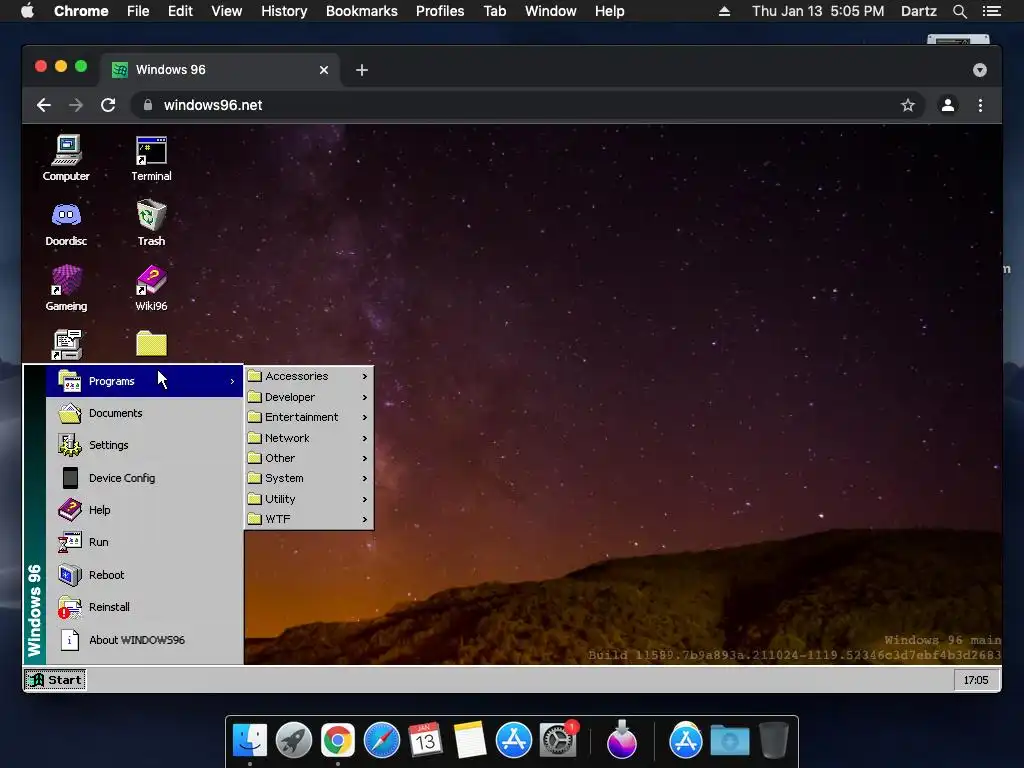
Task: Reload the windows96.net page
Action: pyautogui.click(x=108, y=105)
